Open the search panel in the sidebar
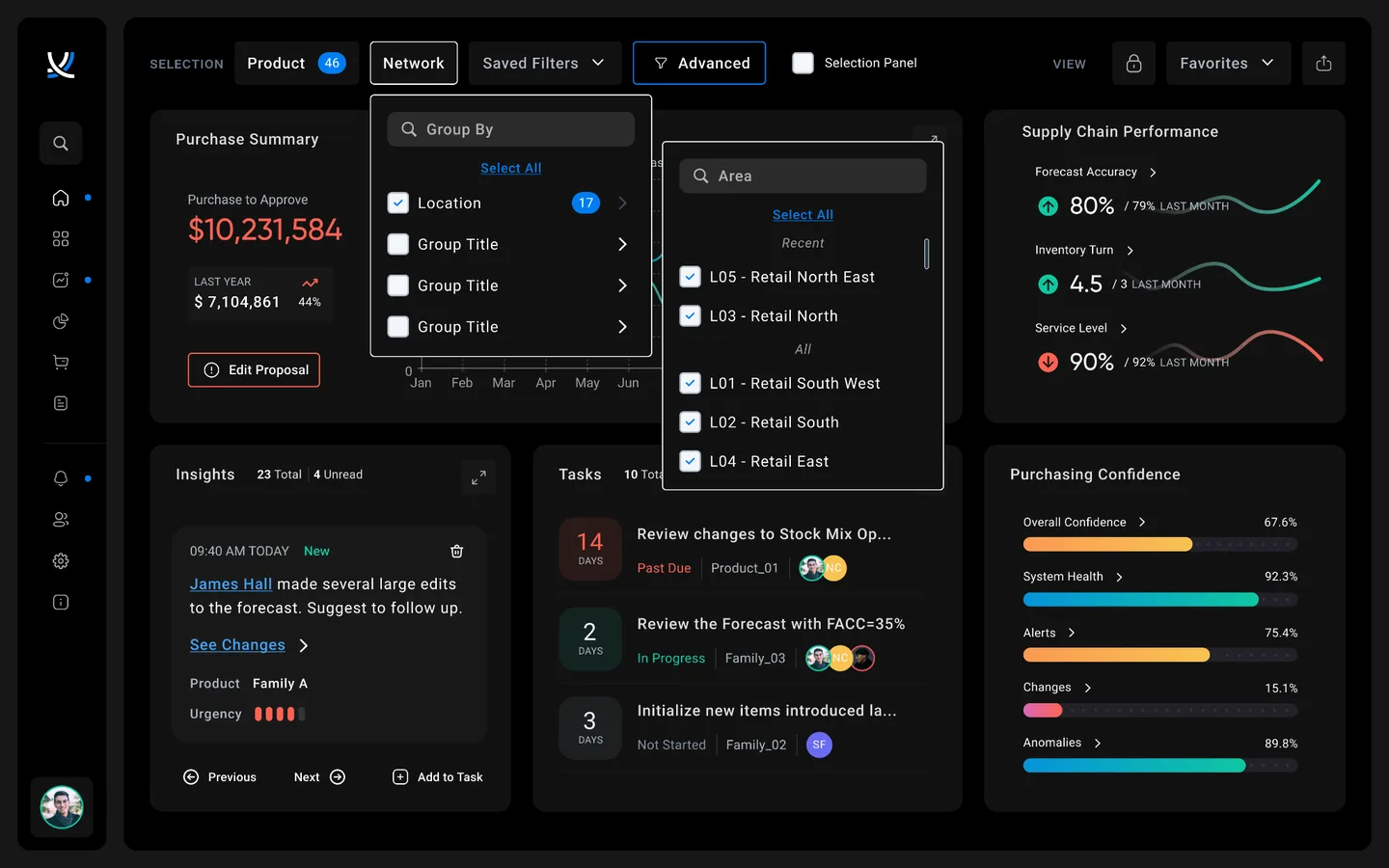The image size is (1389, 868). pos(60,143)
